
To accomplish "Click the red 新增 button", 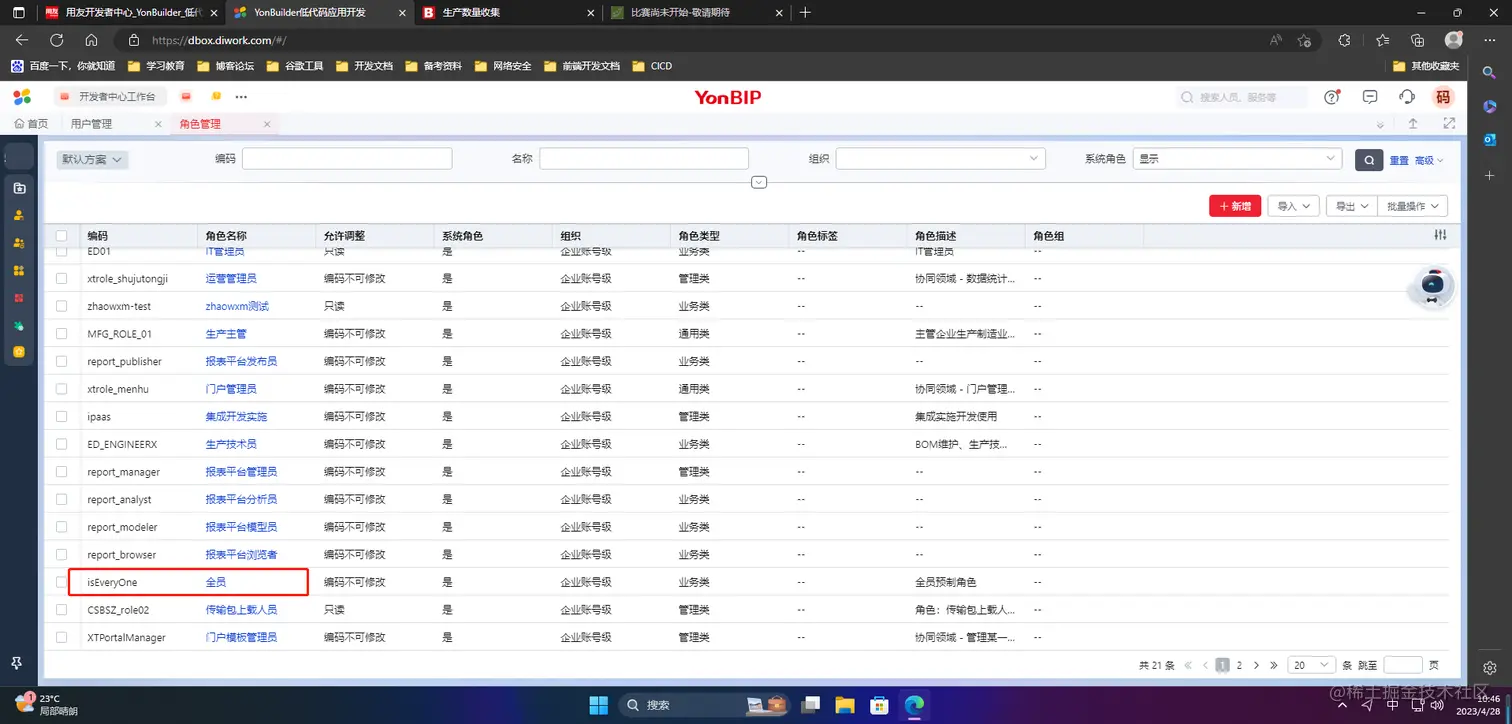I will click(x=1234, y=205).
